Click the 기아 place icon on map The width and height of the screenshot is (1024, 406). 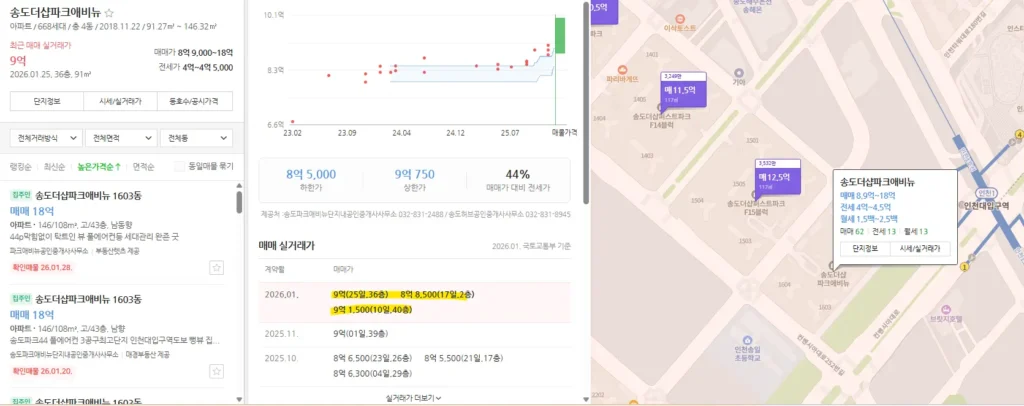tap(739, 72)
